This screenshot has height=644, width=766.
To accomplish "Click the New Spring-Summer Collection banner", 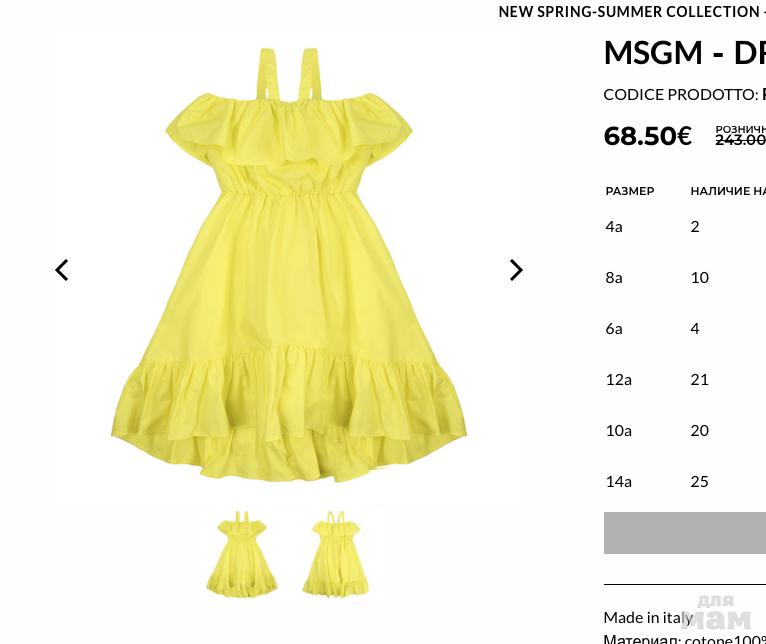I will click(x=632, y=12).
